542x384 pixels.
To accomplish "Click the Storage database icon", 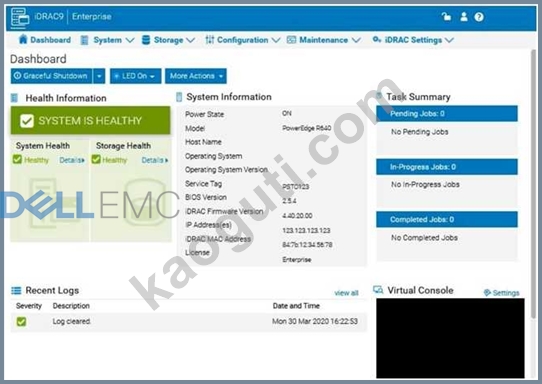I will coord(146,40).
